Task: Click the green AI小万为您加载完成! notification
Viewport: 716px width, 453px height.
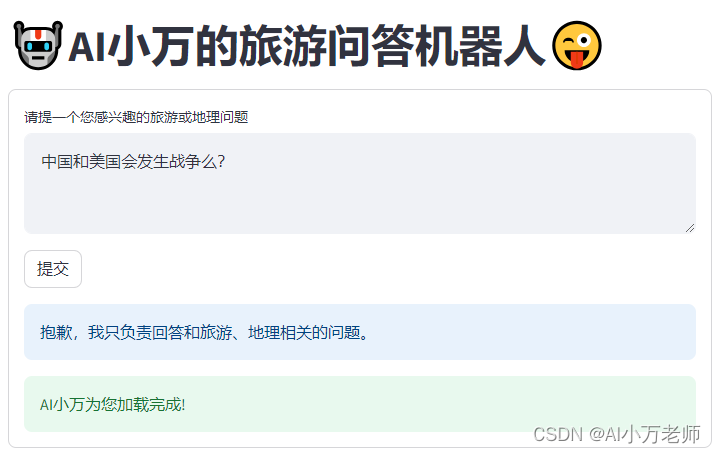Action: pos(360,404)
